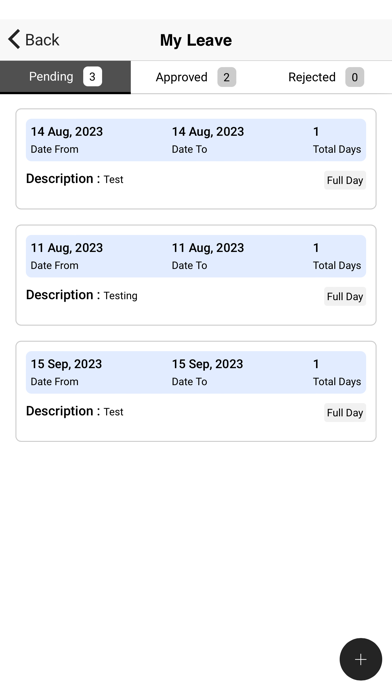Click Total Days on 14 Aug leave
This screenshot has height=696, width=392.
[337, 149]
